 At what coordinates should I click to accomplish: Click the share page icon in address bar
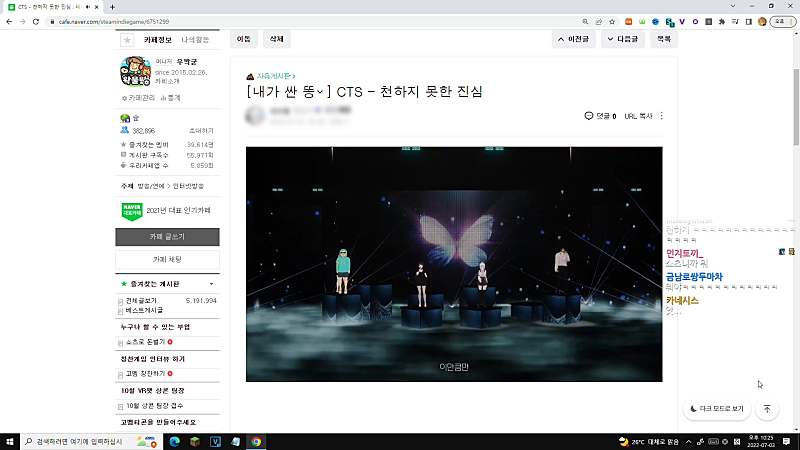pyautogui.click(x=598, y=21)
